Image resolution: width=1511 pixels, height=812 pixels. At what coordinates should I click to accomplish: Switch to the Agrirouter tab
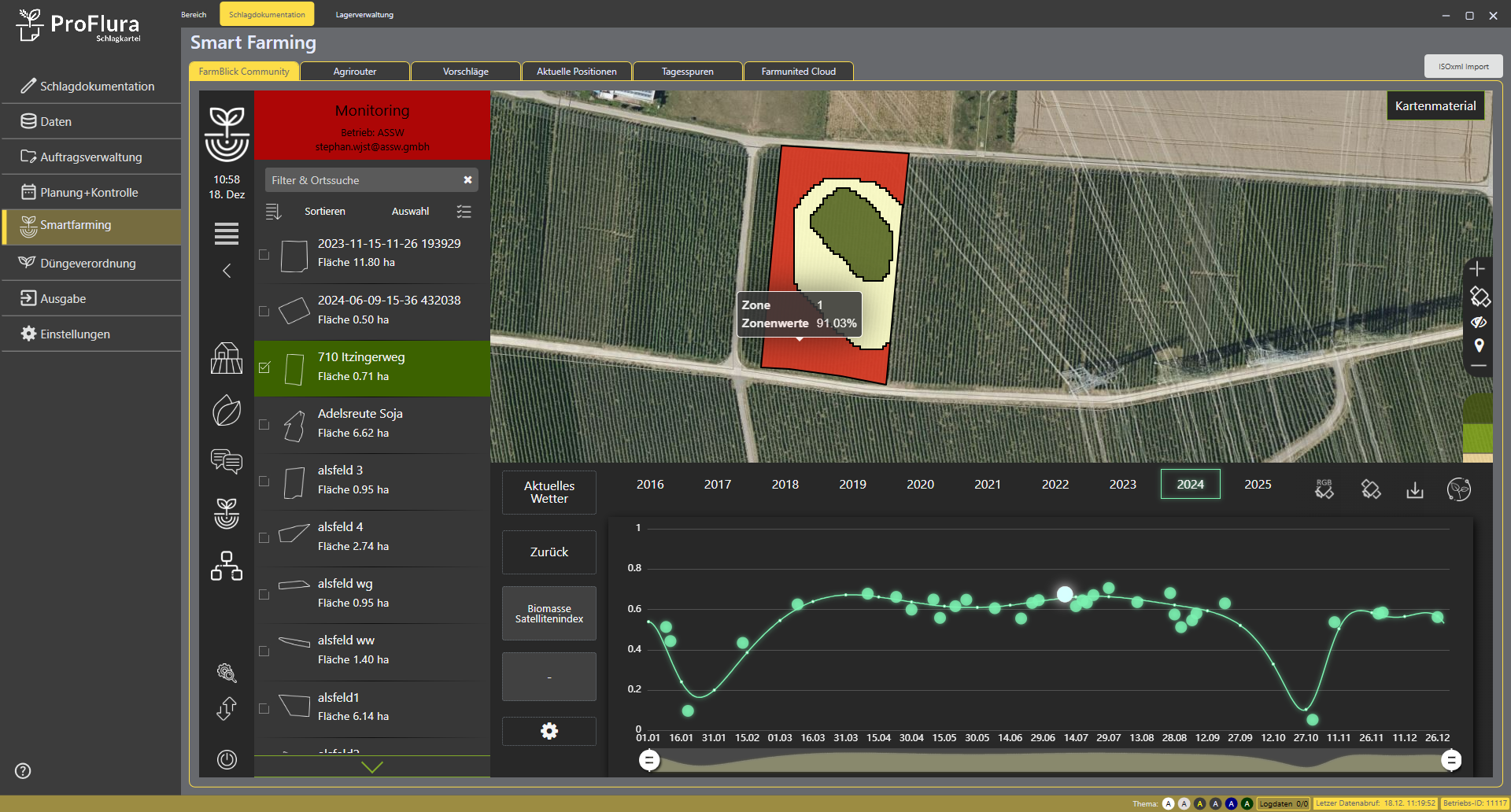click(x=355, y=72)
